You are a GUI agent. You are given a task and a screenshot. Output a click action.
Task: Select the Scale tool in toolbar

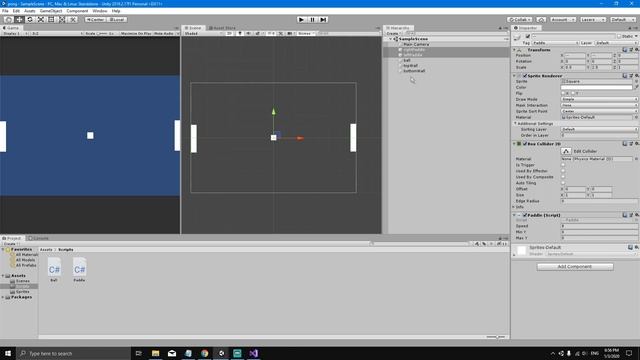[x=40, y=20]
